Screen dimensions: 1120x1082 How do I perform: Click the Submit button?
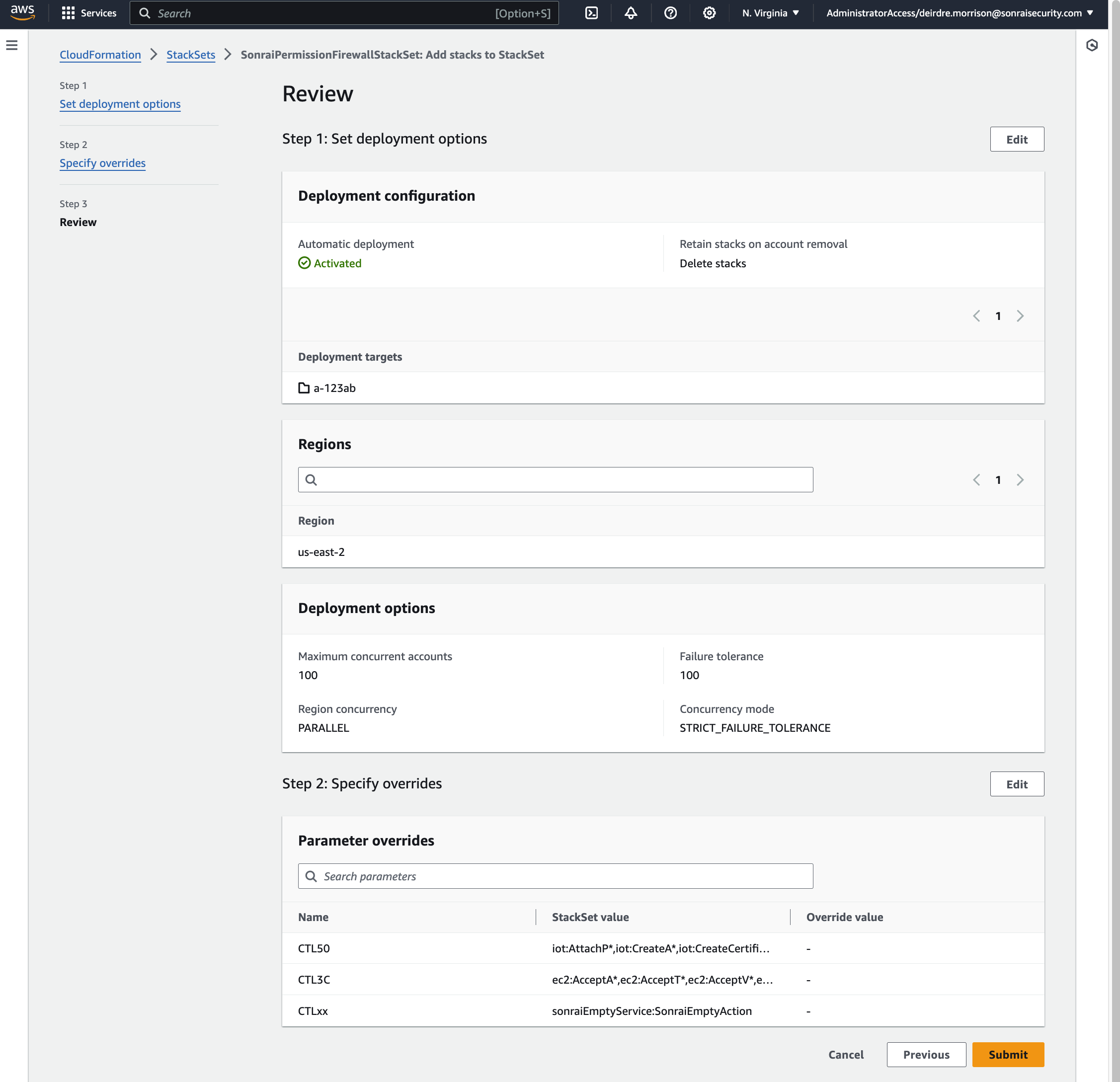1008,1055
